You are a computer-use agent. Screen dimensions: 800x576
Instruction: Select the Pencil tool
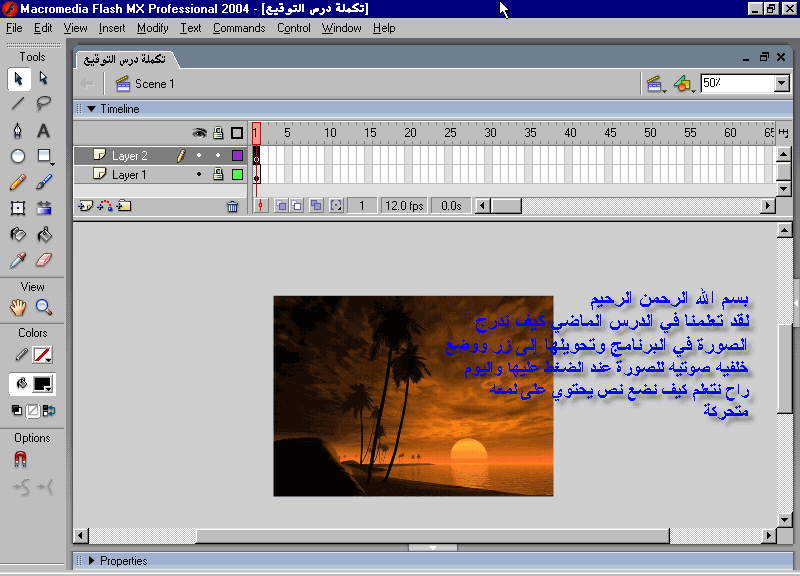(18, 182)
